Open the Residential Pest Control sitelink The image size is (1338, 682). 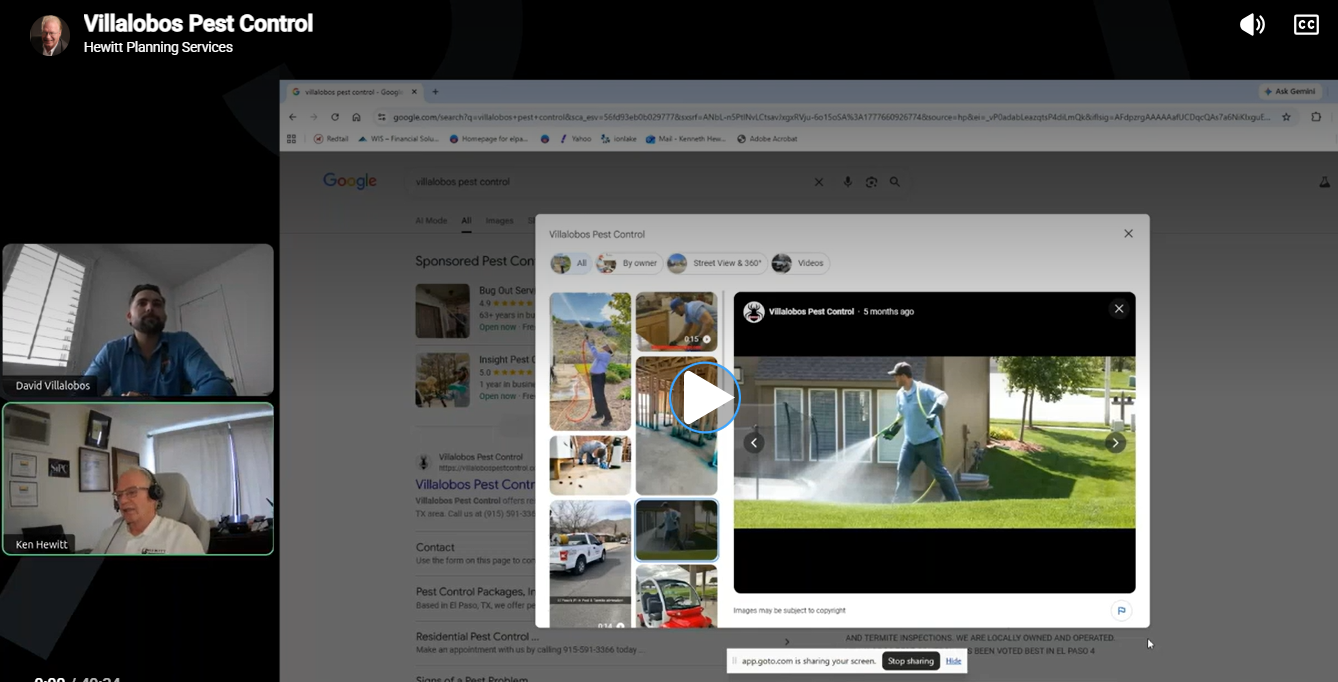click(477, 636)
